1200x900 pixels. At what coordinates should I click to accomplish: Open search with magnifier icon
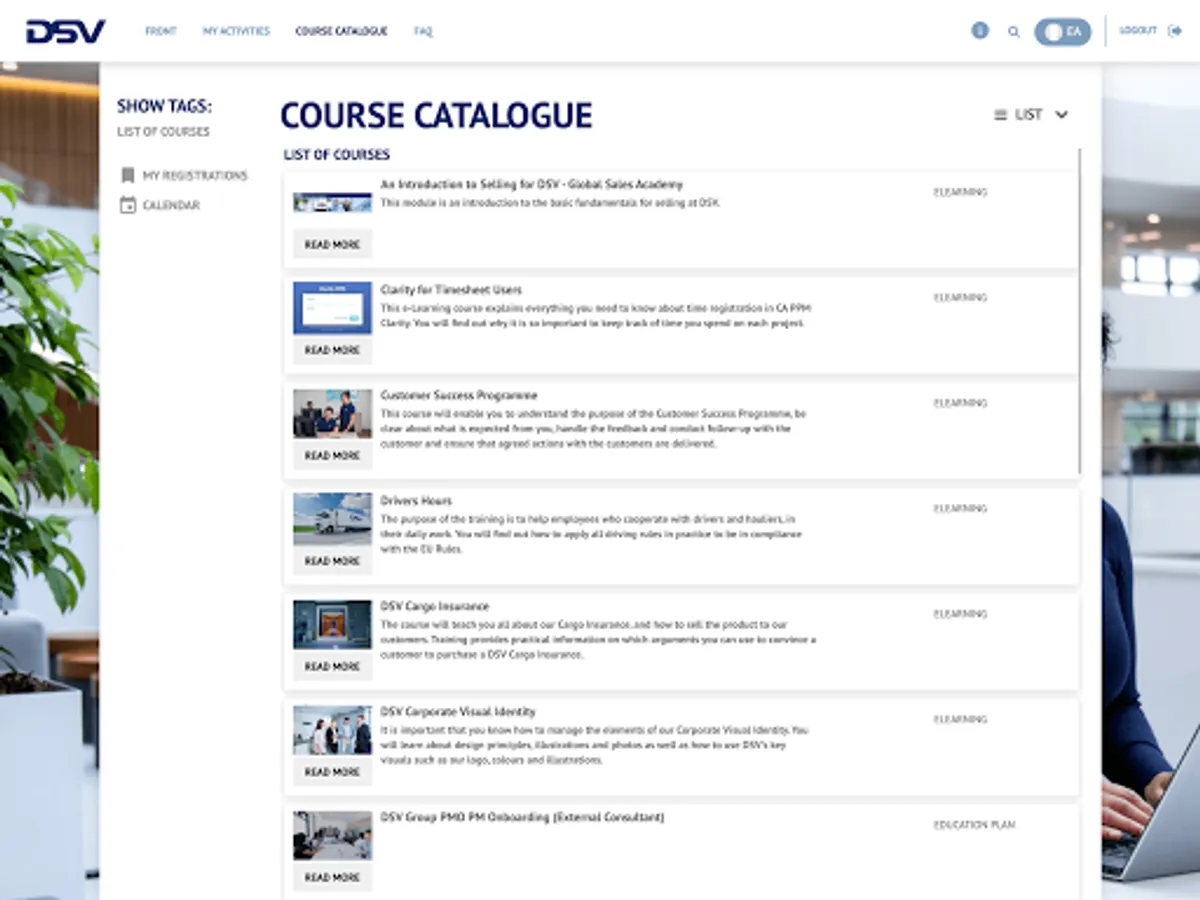[x=1014, y=32]
